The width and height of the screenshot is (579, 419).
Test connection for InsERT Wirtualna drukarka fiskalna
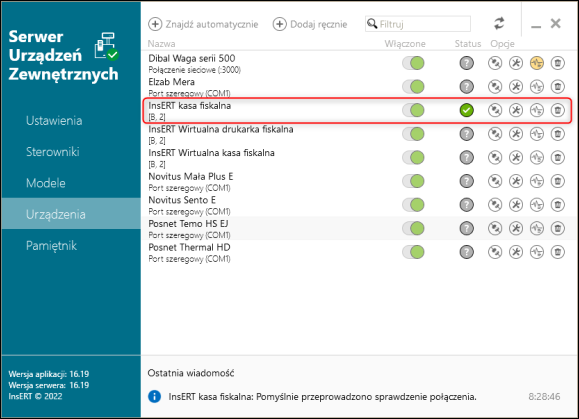point(495,134)
